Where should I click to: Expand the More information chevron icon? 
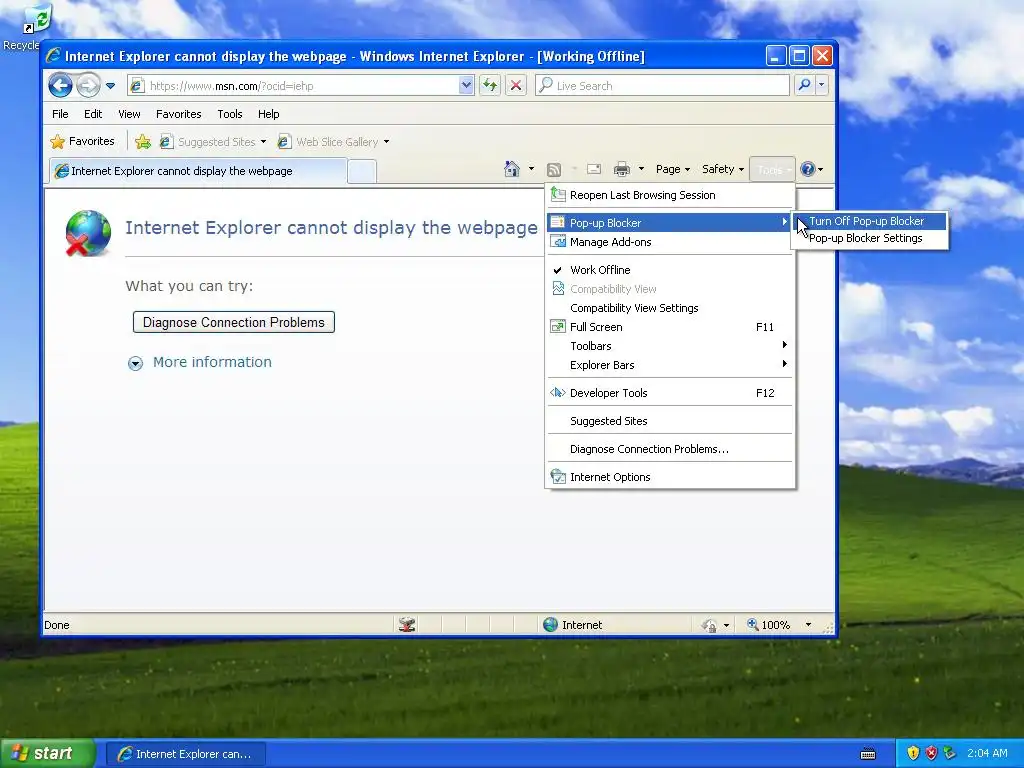(135, 363)
